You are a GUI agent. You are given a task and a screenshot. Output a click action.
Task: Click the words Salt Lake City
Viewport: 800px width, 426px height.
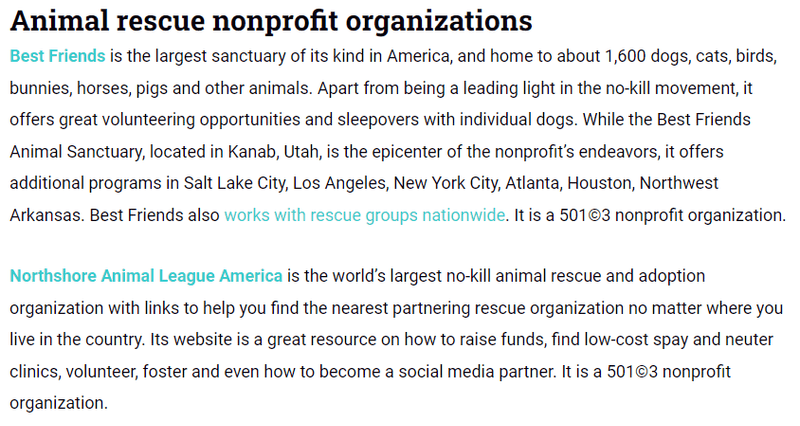[x=236, y=183]
